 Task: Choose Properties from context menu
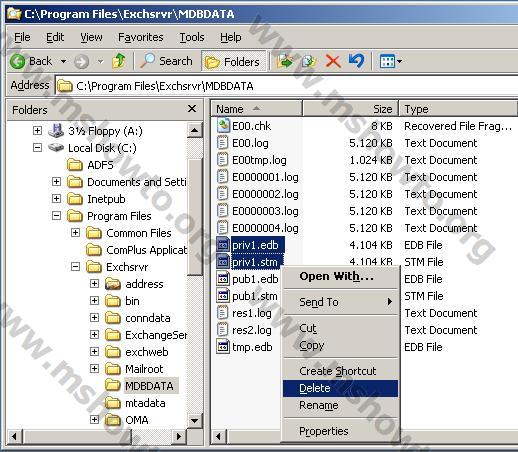click(340, 431)
